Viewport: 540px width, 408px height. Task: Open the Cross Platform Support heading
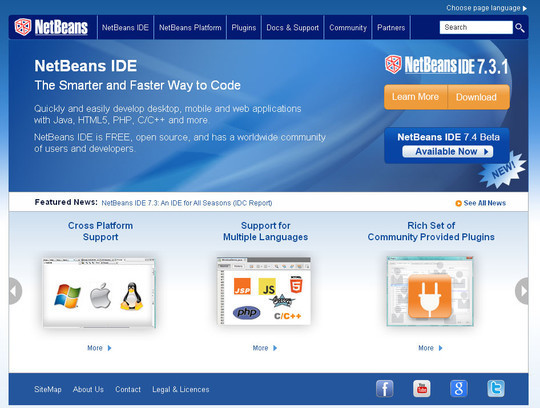[x=100, y=231]
